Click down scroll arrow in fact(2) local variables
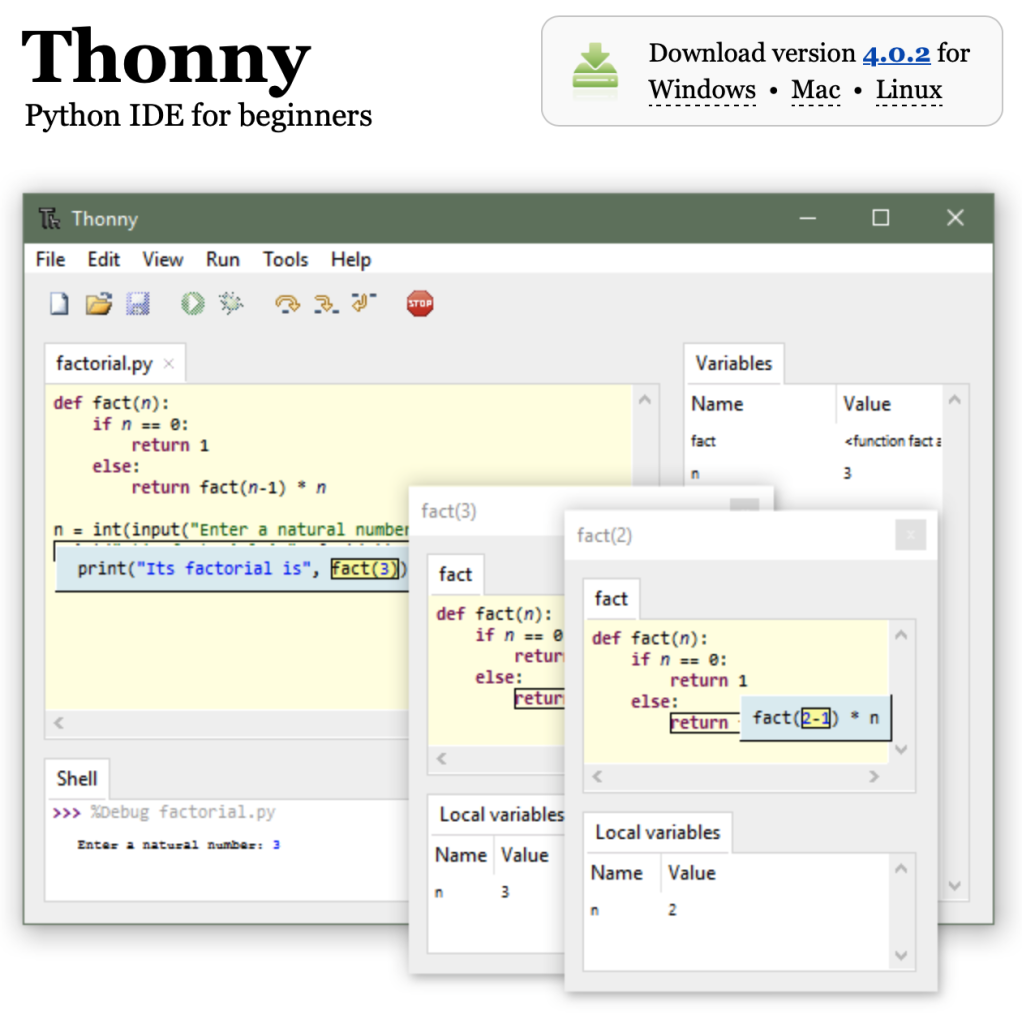 (x=901, y=955)
